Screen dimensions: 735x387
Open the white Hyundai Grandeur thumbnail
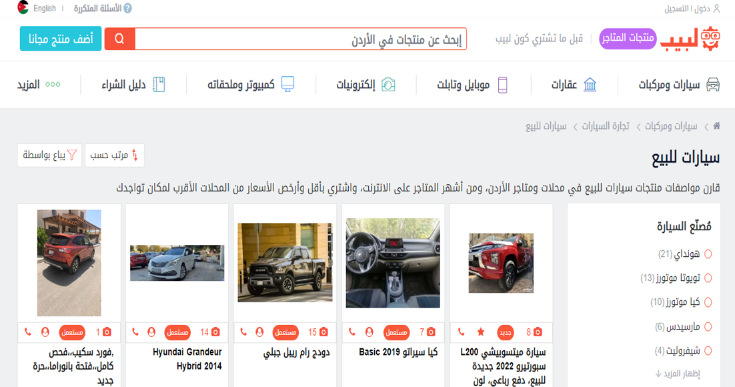tap(177, 263)
